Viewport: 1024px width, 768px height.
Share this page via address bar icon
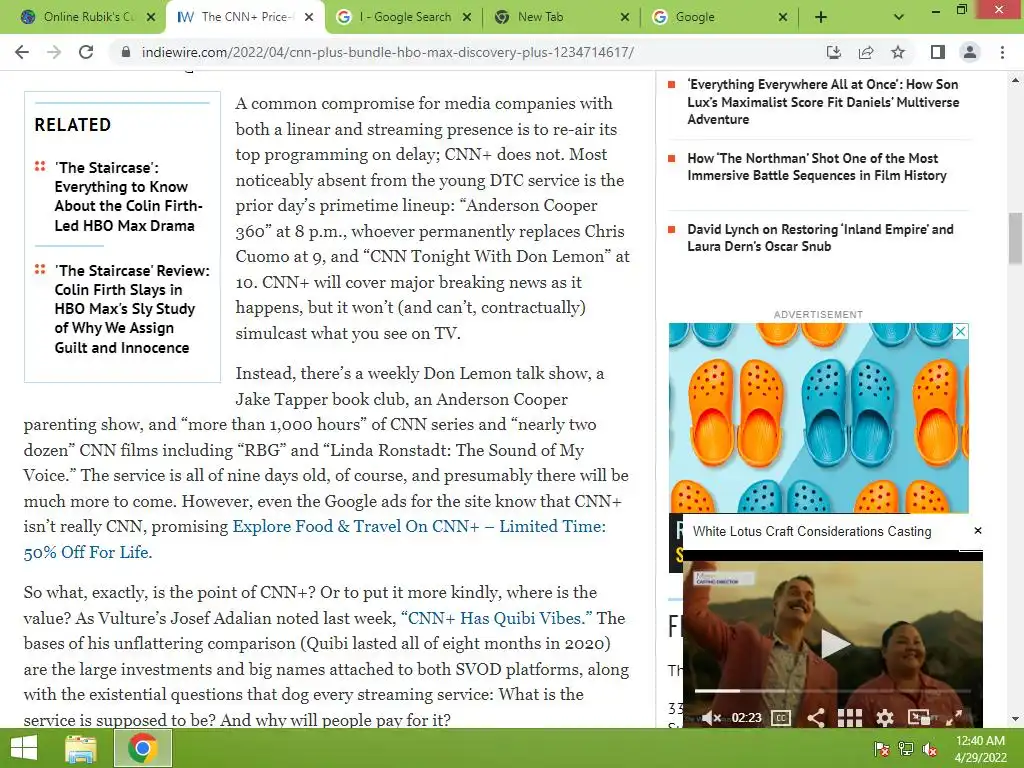866,52
